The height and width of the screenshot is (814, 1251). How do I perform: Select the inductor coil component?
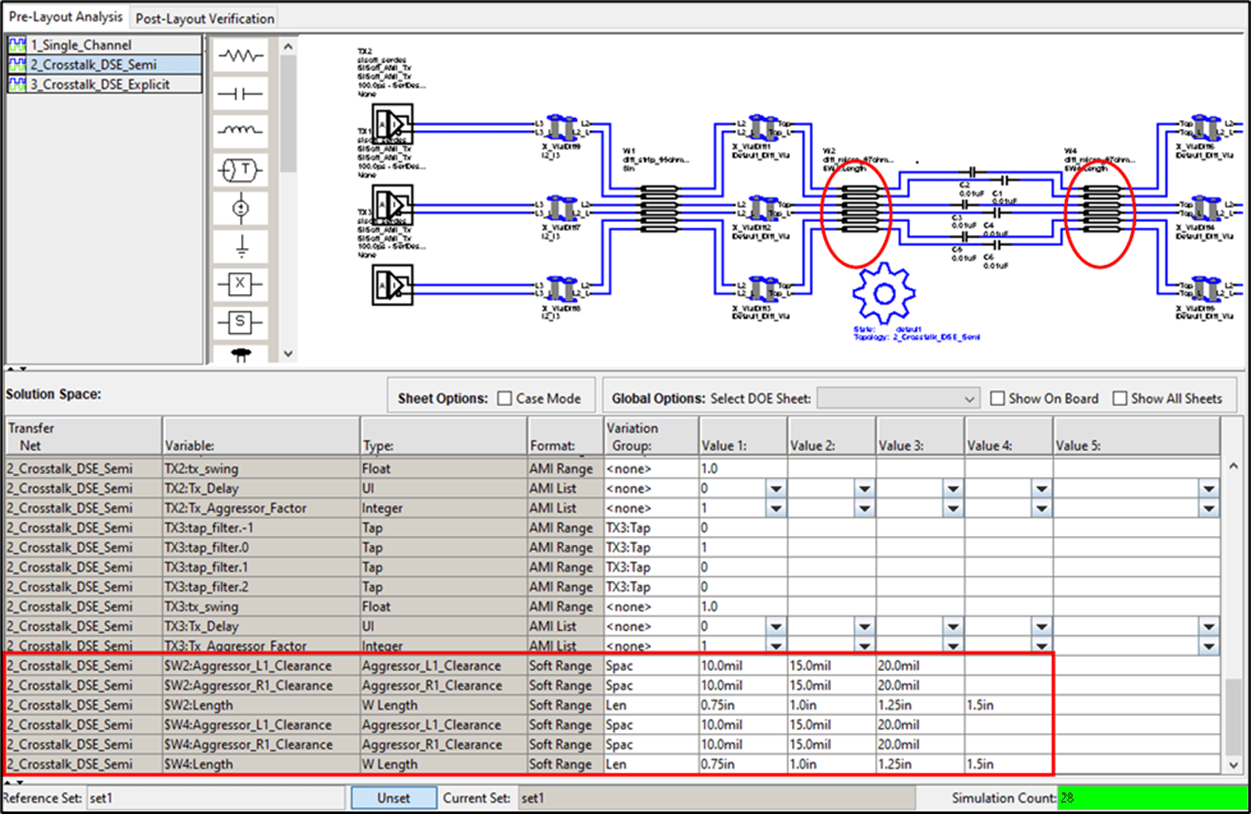(240, 130)
